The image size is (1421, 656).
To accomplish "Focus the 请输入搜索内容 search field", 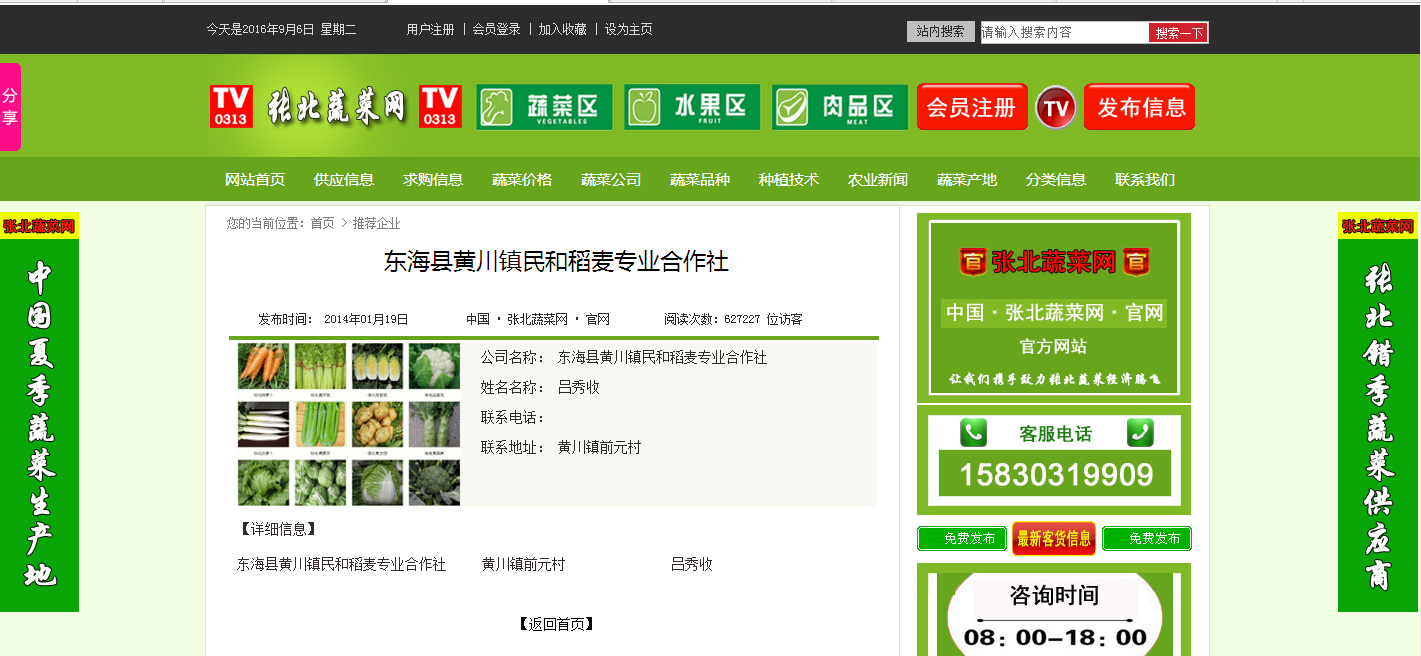I will click(1065, 32).
